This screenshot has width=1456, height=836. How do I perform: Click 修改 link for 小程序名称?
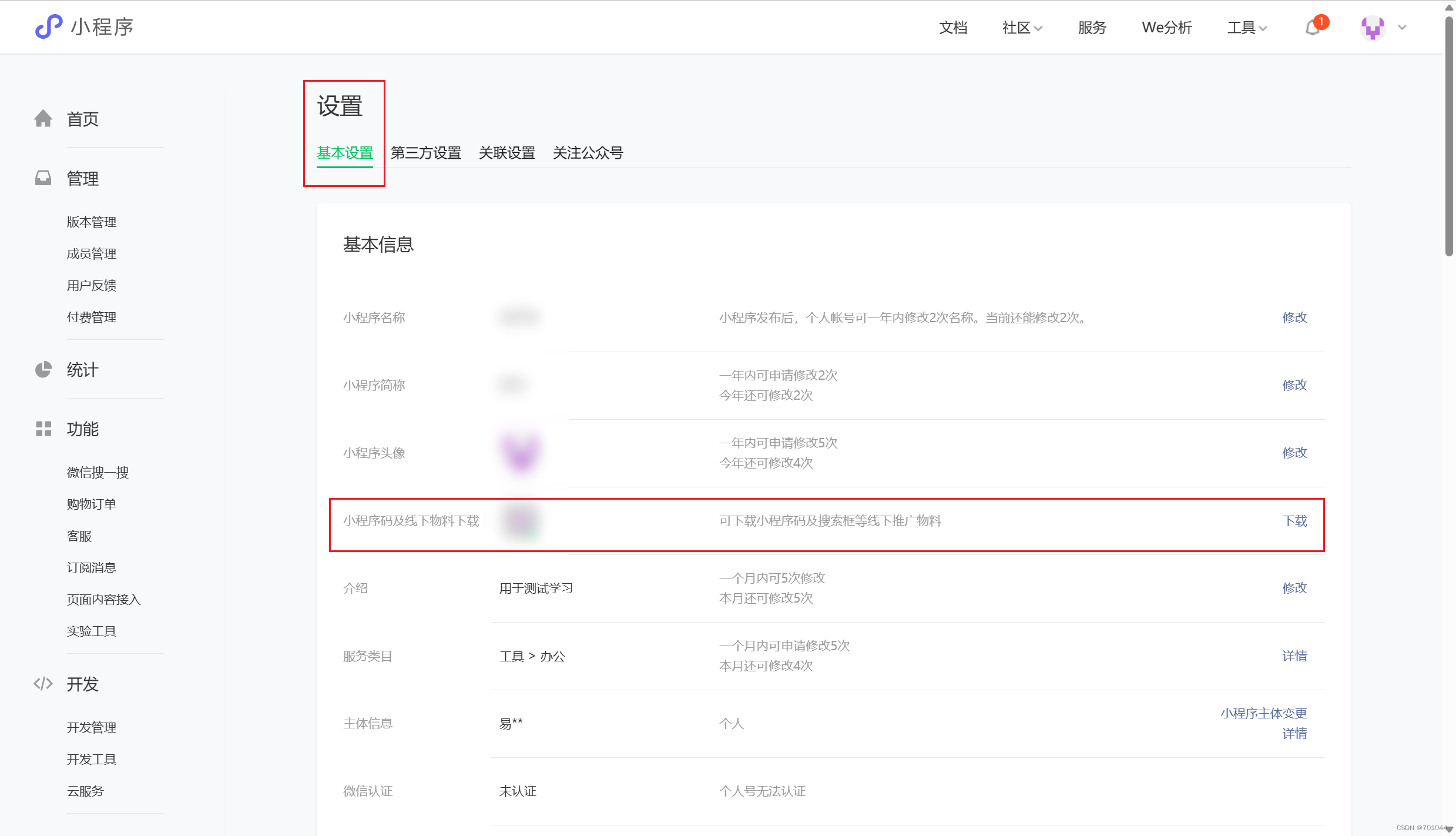pos(1294,317)
